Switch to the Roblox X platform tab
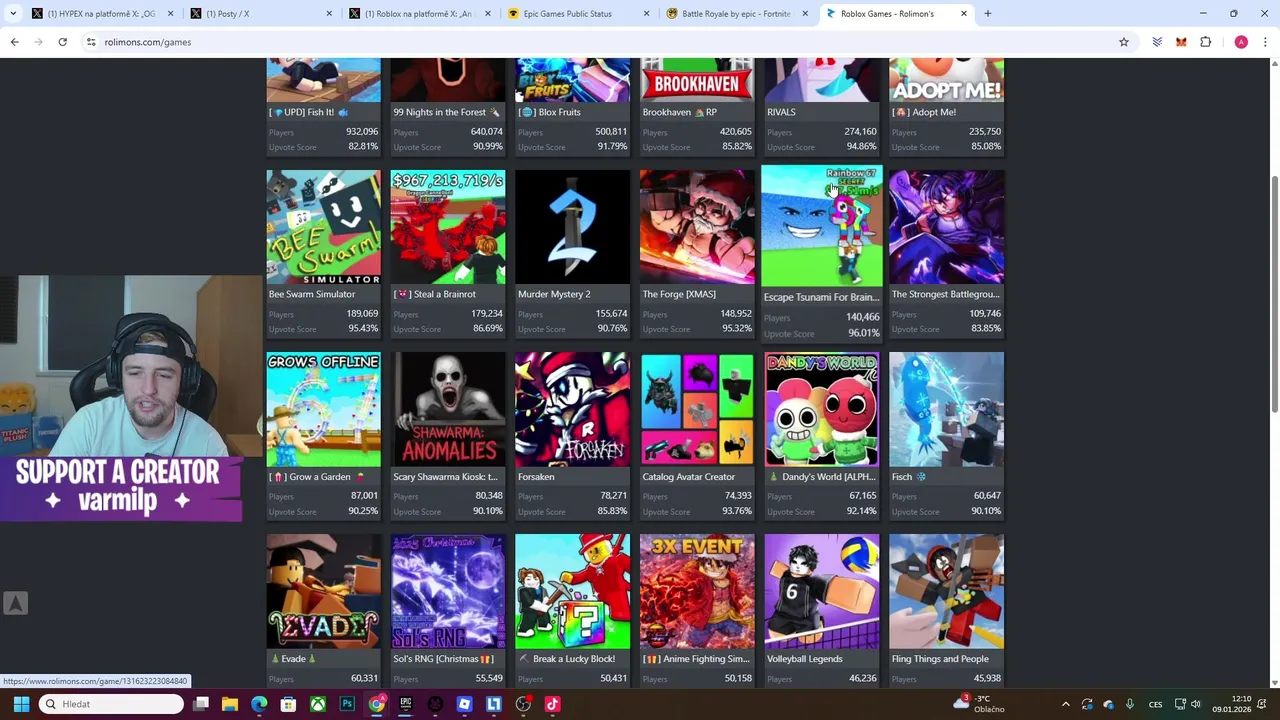Viewport: 1280px width, 720px height. (x=420, y=14)
